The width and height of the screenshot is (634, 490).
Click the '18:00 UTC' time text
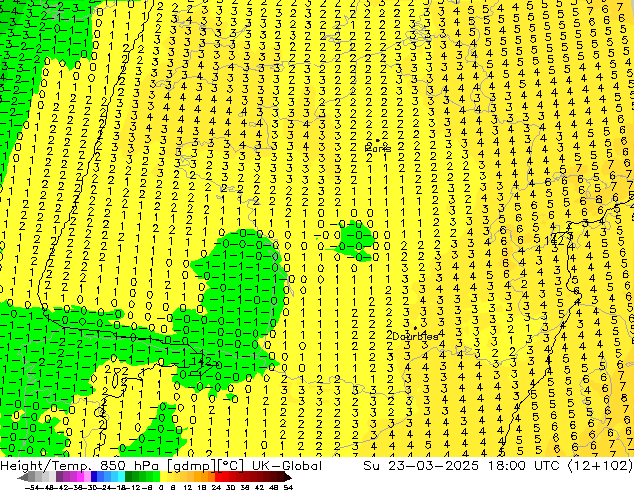pos(525,466)
